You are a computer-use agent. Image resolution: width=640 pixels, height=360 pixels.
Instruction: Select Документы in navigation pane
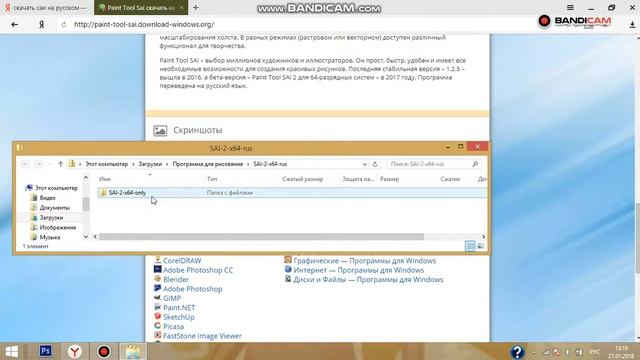pyautogui.click(x=51, y=208)
